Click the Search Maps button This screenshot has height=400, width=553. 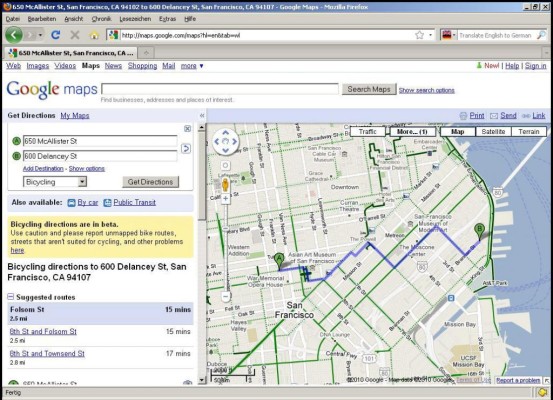(369, 89)
